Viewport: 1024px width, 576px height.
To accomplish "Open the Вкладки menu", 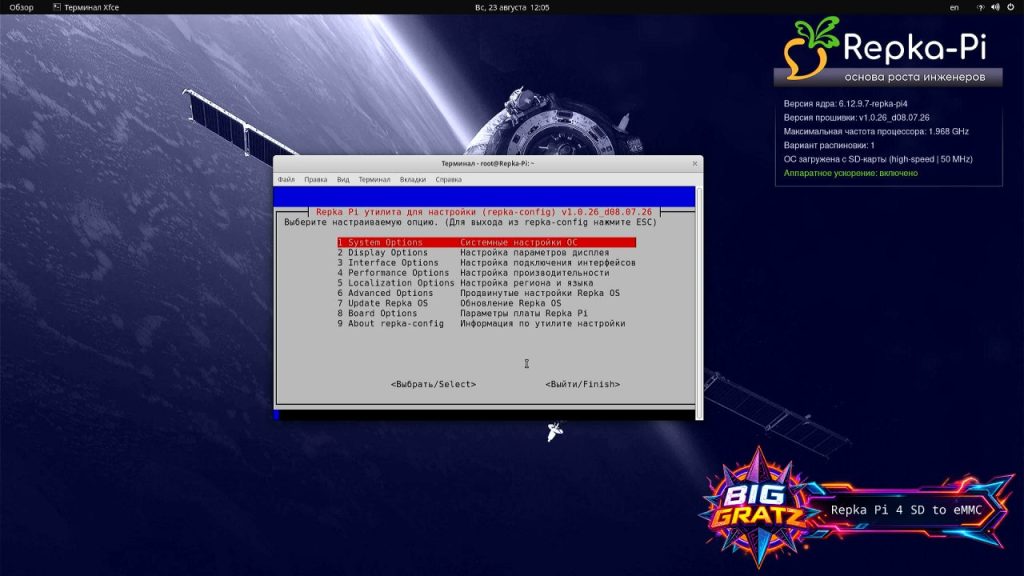I will pyautogui.click(x=413, y=180).
